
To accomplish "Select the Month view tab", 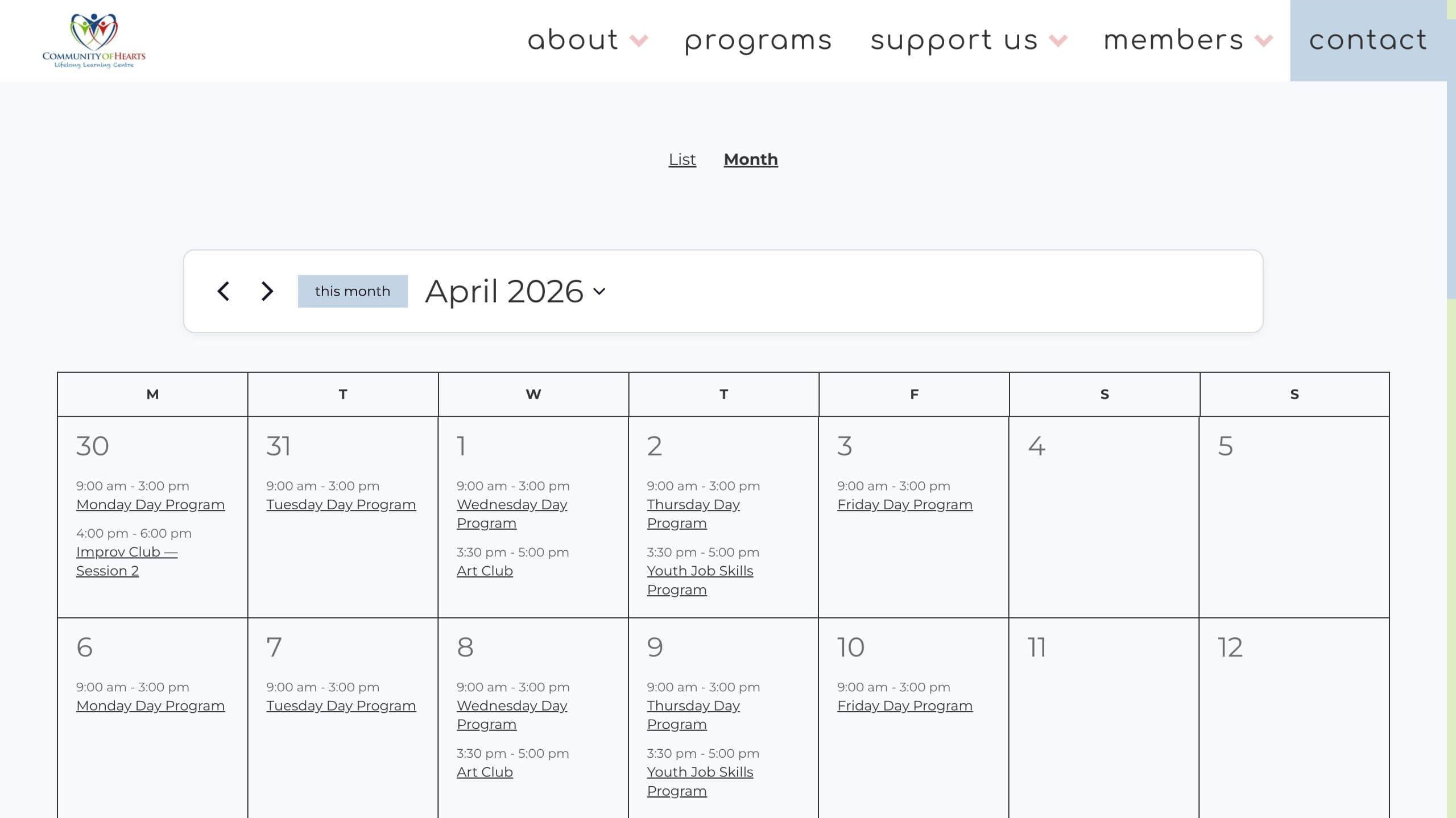I will point(751,160).
